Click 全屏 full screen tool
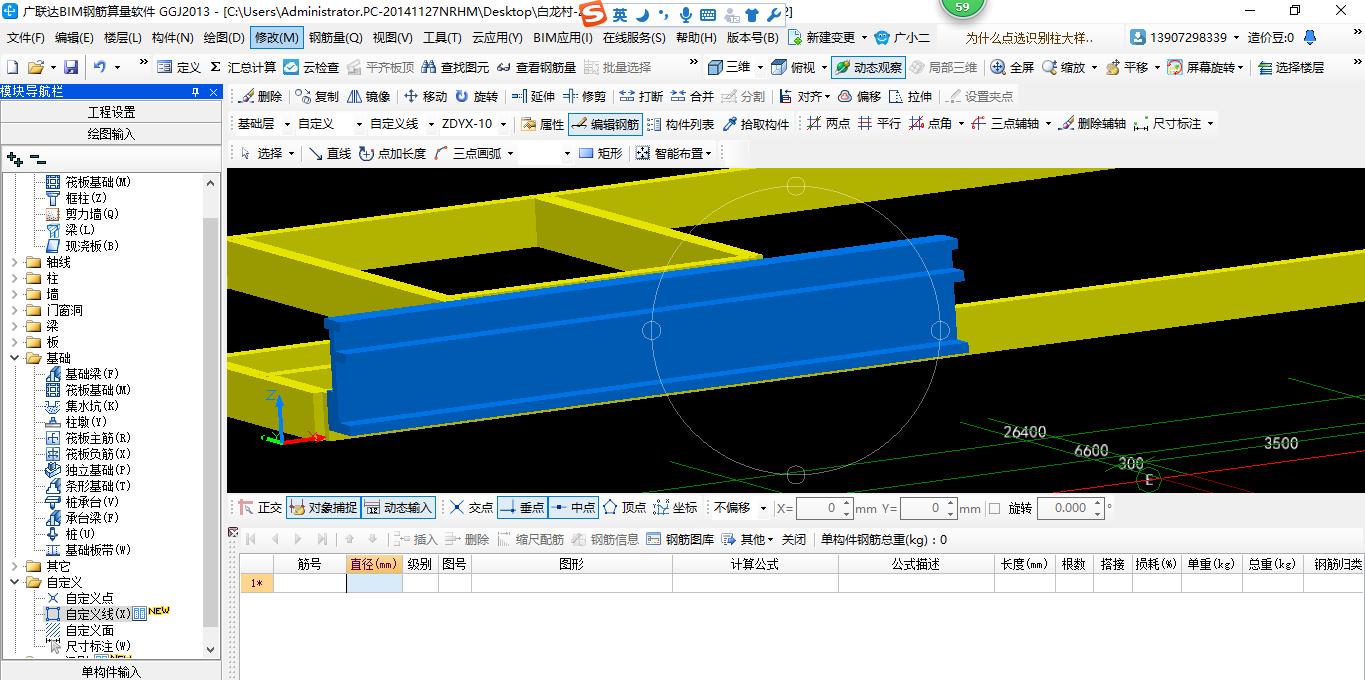This screenshot has width=1365, height=680. tap(1012, 67)
